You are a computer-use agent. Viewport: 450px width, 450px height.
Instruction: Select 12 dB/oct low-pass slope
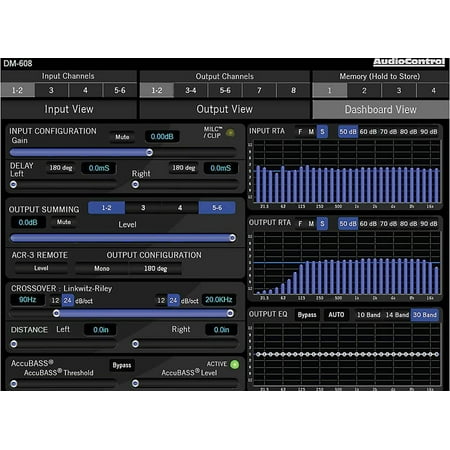tap(161, 300)
